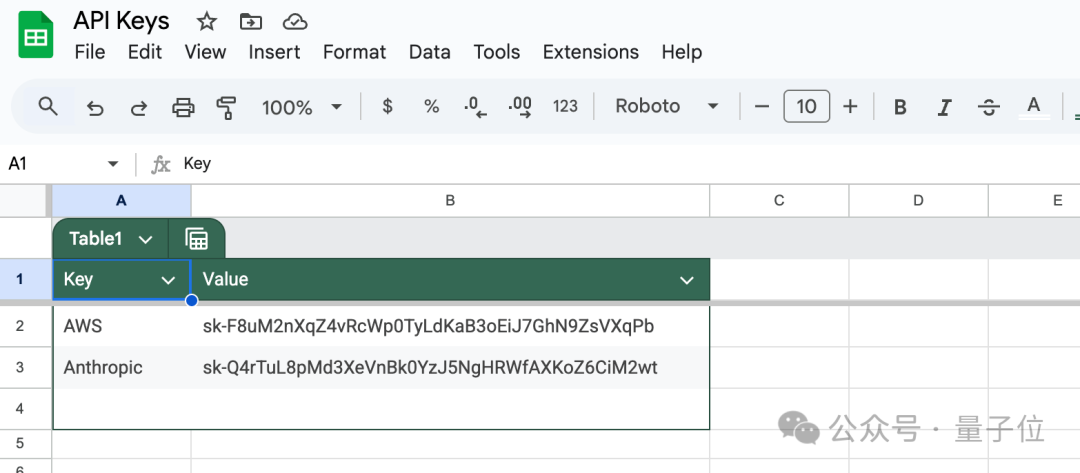Click the table calculator icon

coord(196,239)
